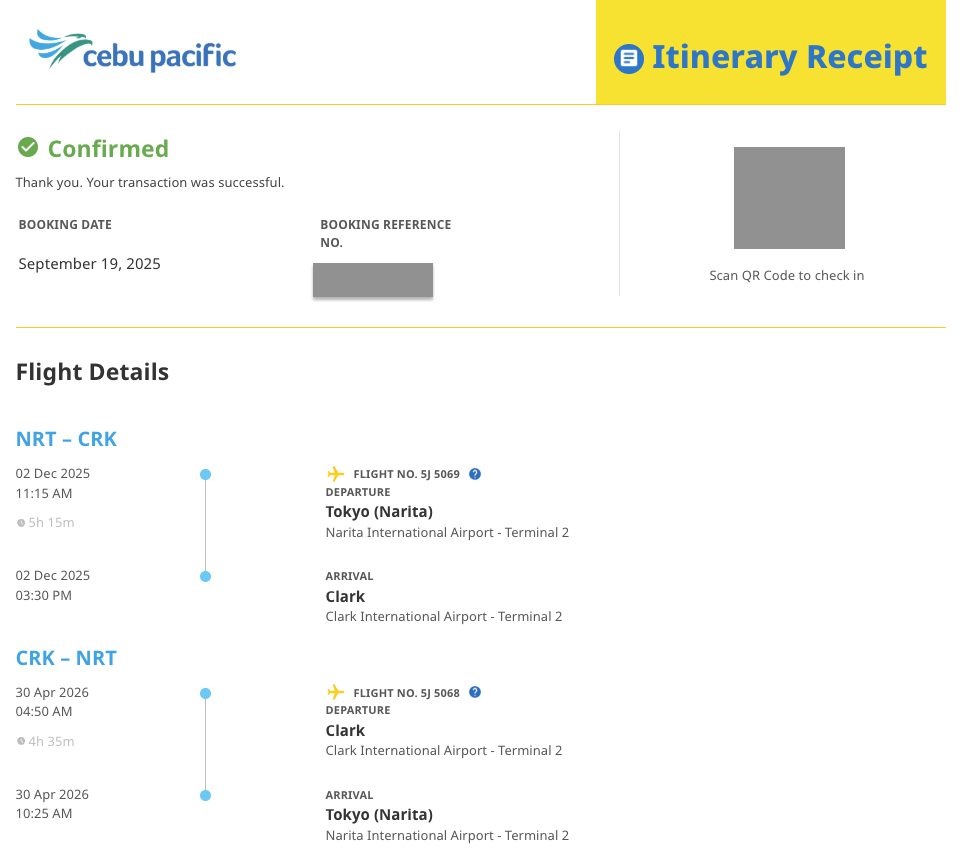Click the NRT departure timeline dot for 11:15 AM

point(205,474)
